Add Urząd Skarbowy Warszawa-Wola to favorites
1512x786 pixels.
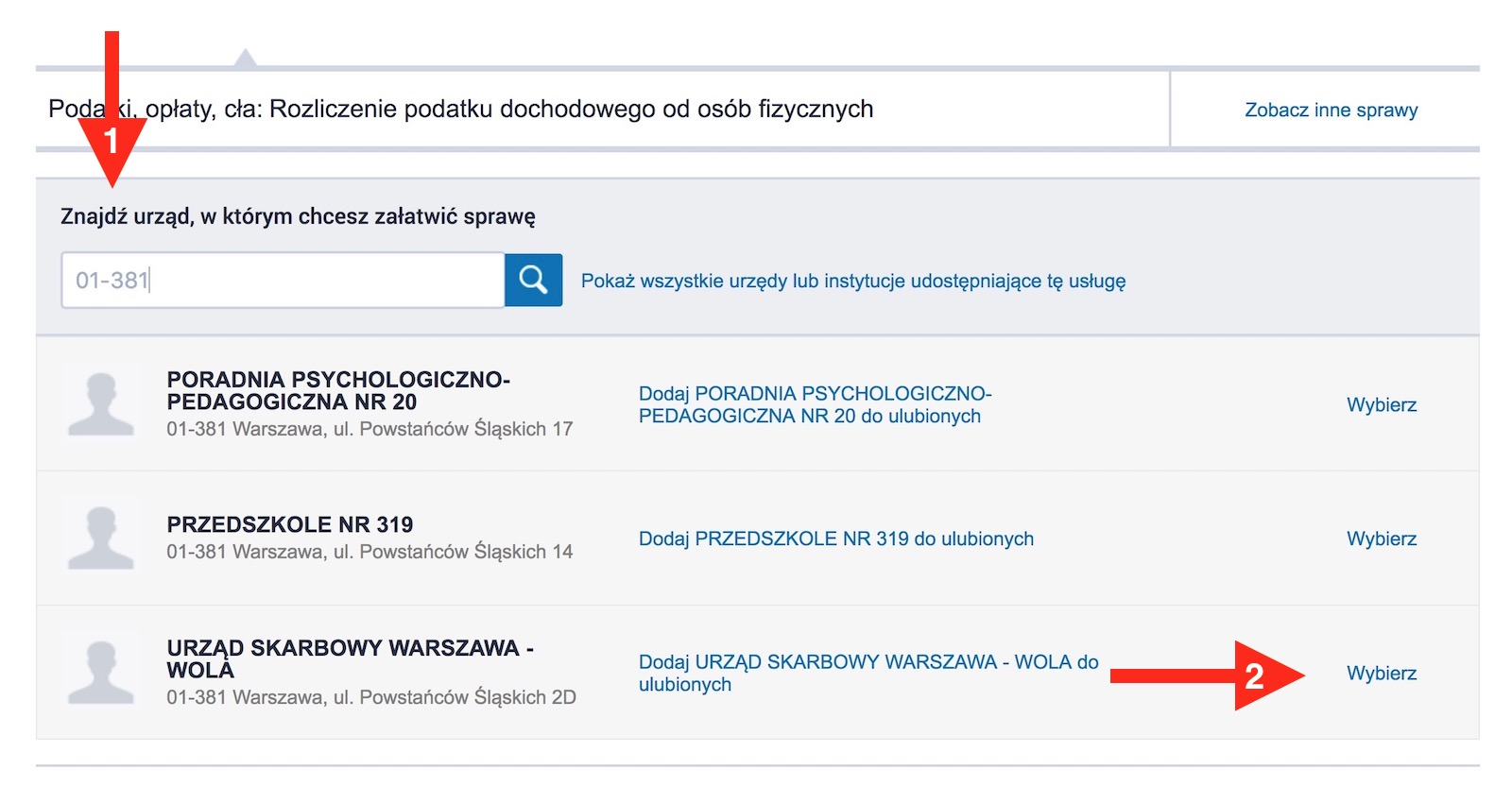[x=868, y=672]
